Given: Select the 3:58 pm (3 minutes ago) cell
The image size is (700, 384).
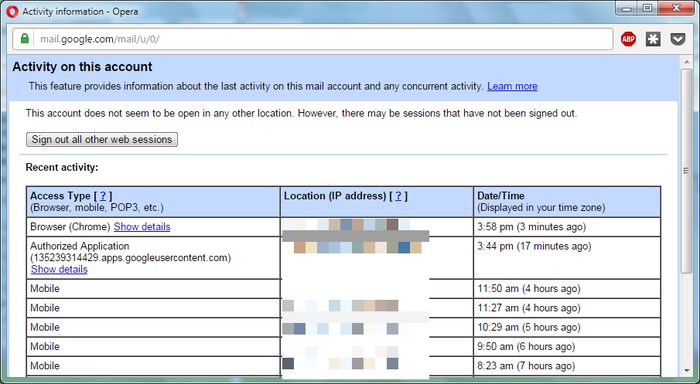Looking at the screenshot, I should 567,227.
